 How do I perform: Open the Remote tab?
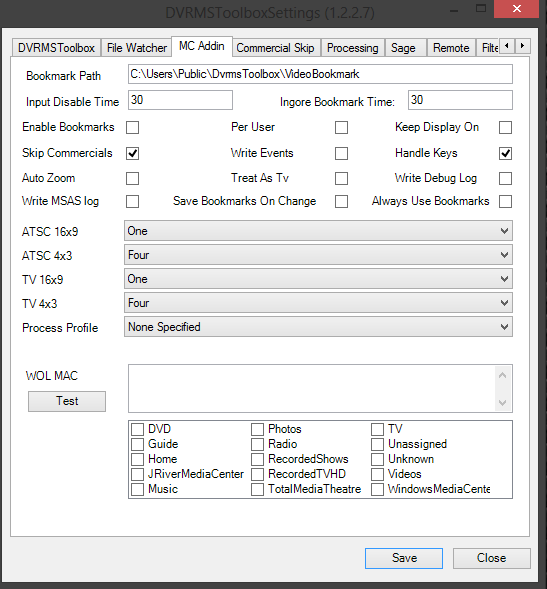click(451, 48)
